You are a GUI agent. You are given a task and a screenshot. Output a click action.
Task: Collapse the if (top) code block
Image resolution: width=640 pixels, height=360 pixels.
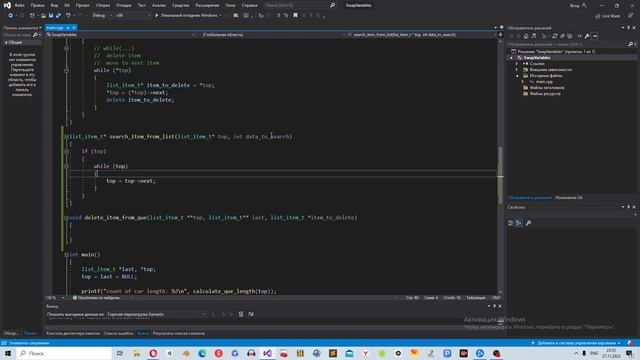coord(66,151)
